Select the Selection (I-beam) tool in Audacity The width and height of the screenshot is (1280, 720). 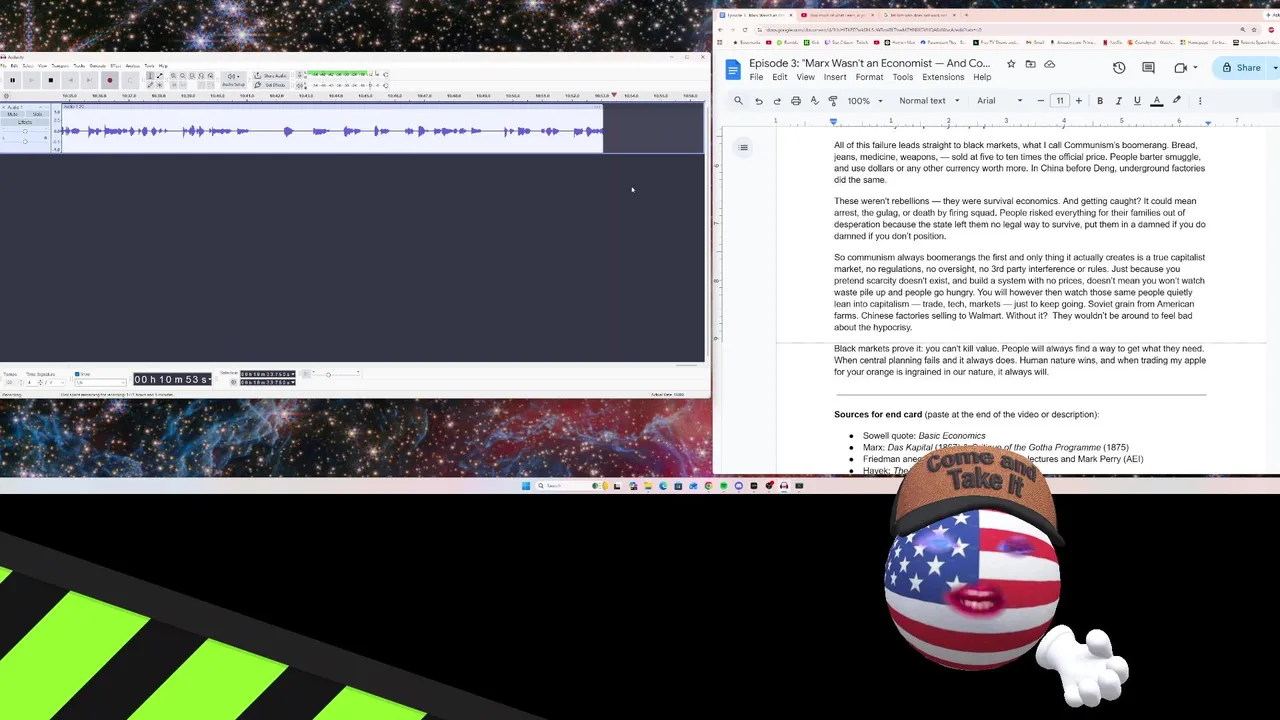150,75
